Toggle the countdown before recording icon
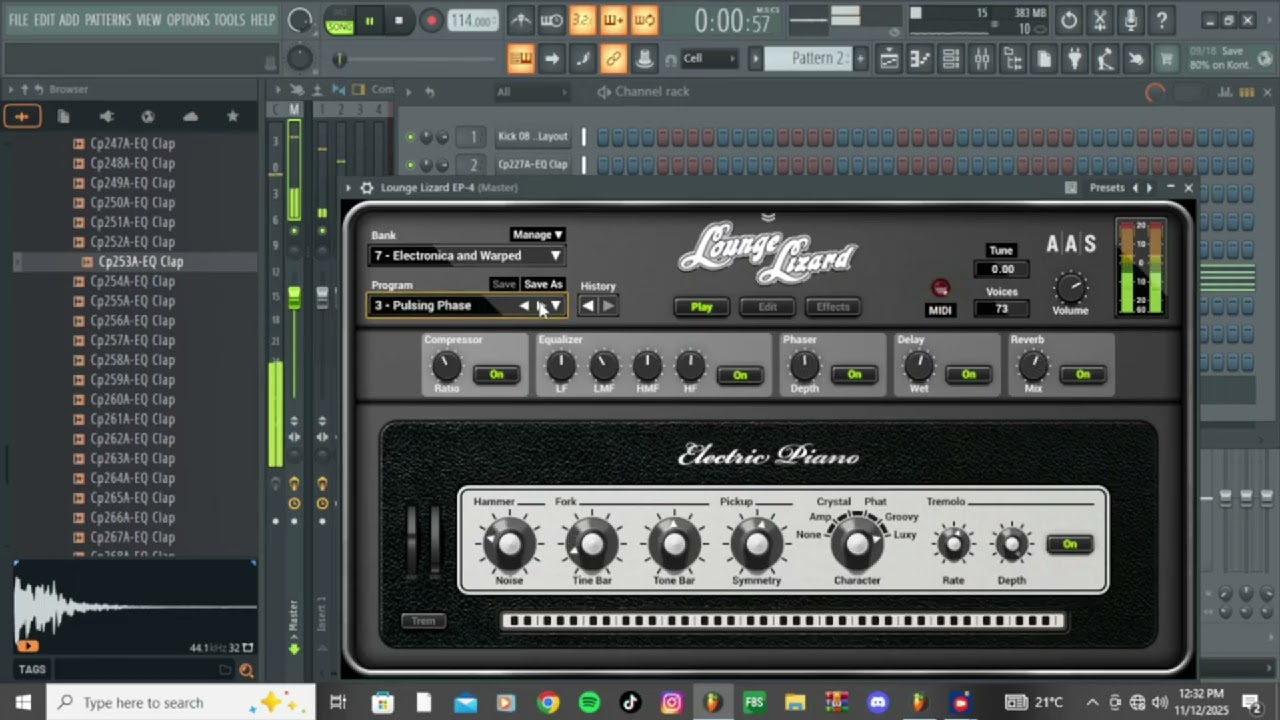Image resolution: width=1280 pixels, height=720 pixels. click(582, 21)
